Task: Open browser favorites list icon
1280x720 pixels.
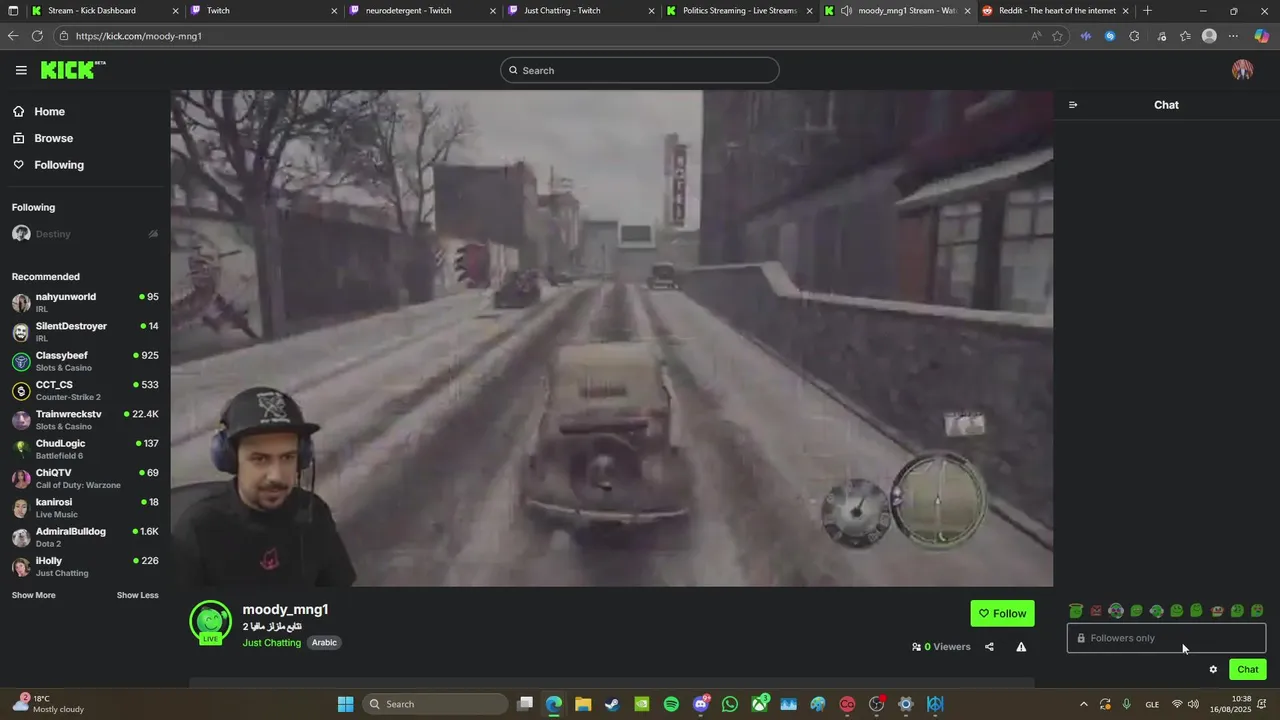Action: click(1185, 36)
